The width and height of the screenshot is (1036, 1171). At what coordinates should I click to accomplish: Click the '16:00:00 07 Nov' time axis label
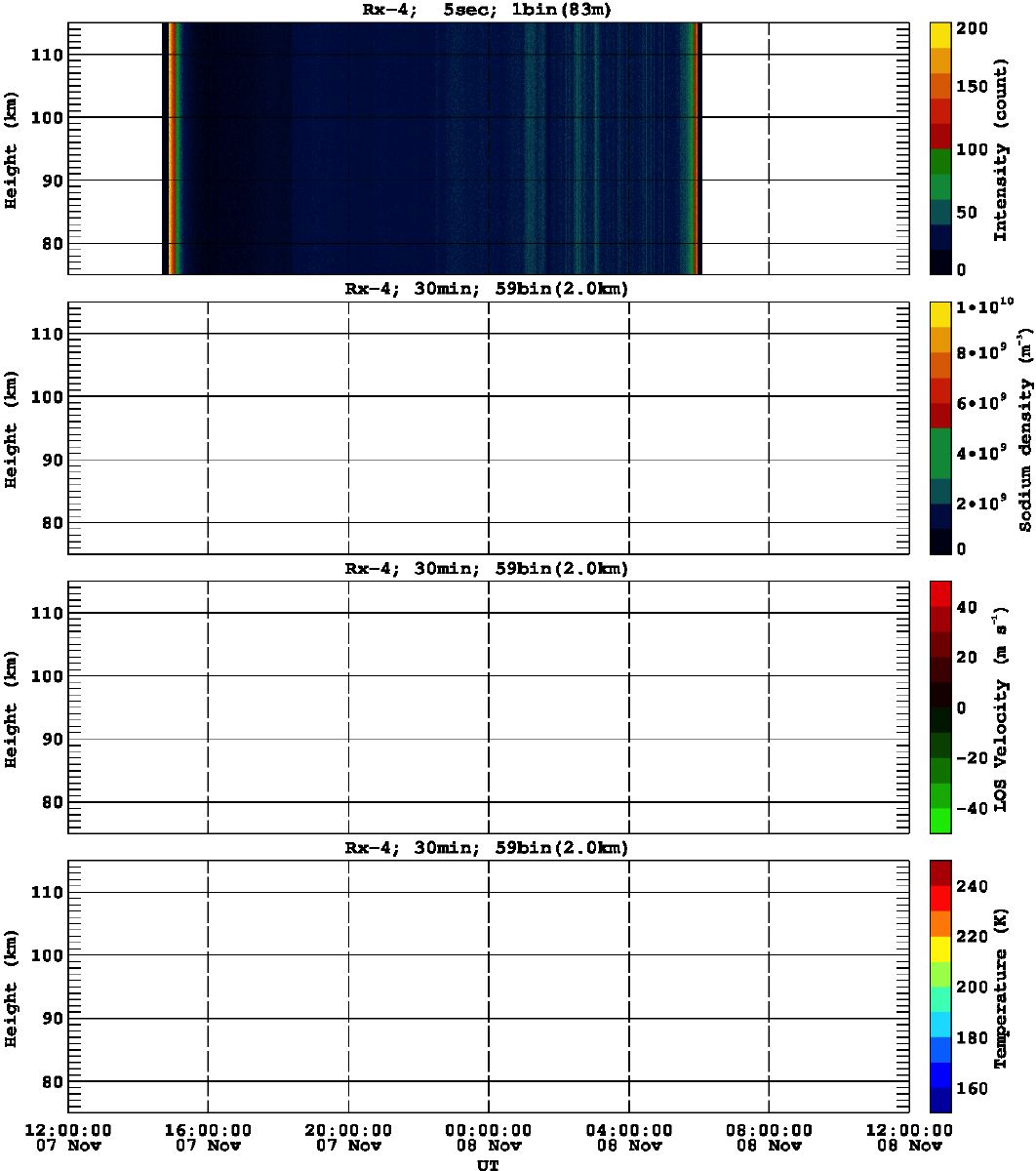click(208, 1137)
